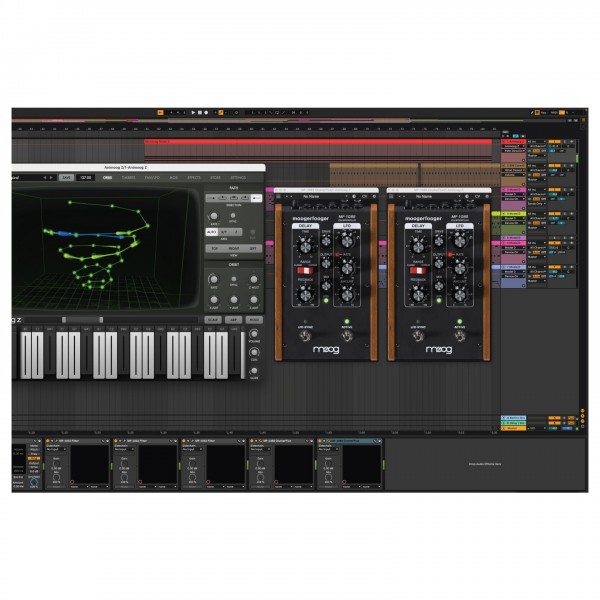Click the transport Stop button
Image resolution: width=600 pixels, height=600 pixels.
pyautogui.click(x=200, y=112)
